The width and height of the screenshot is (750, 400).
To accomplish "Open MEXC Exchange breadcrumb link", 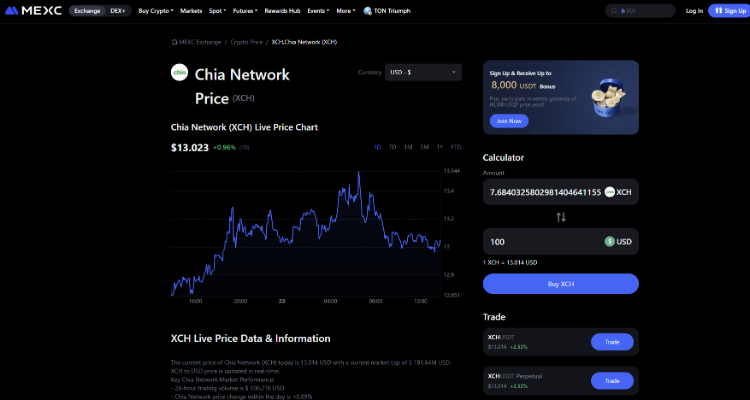I will coord(200,42).
